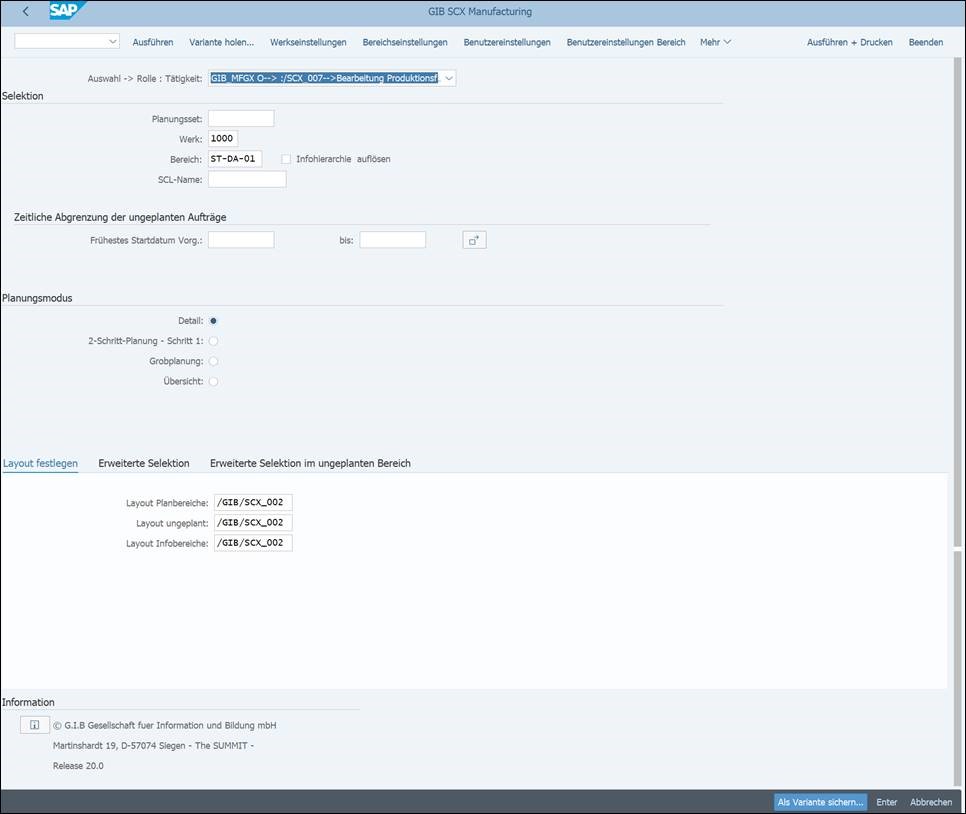Viewport: 966px width, 814px height.
Task: Open the Mehr menu
Action: pos(715,42)
